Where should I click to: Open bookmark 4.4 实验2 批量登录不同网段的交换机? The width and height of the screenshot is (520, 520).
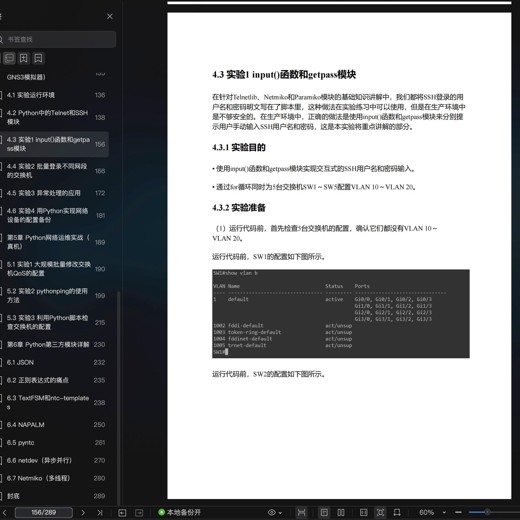coord(53,171)
